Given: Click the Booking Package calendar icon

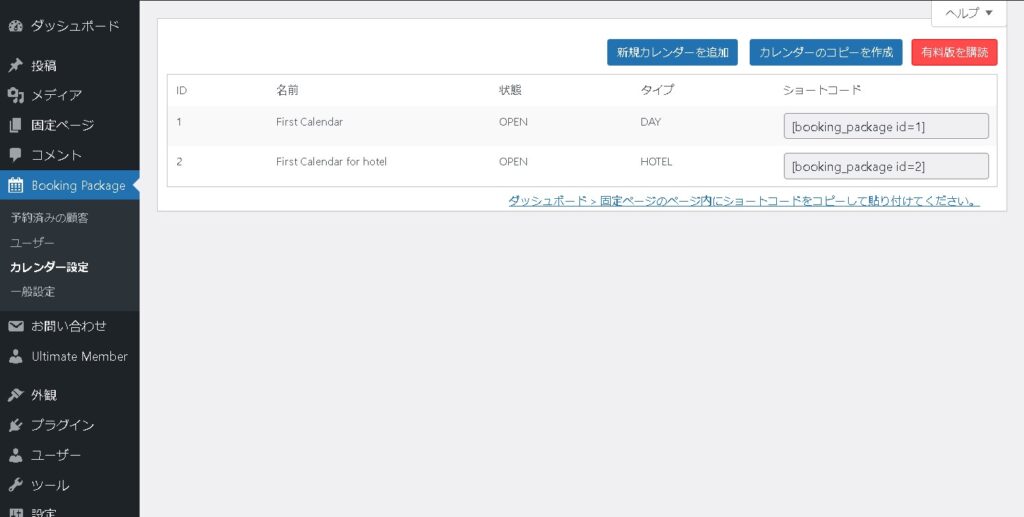Looking at the screenshot, I should [15, 186].
